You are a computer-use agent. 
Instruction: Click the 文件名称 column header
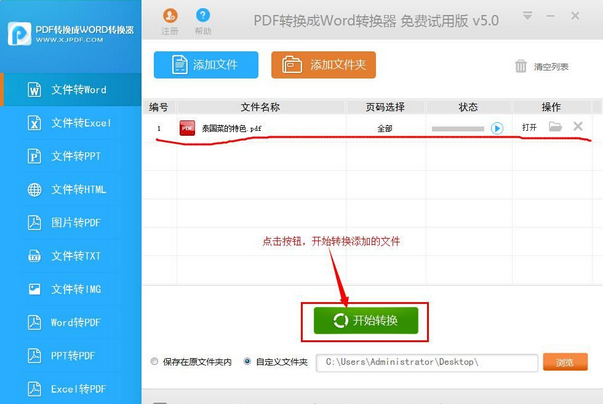260,107
